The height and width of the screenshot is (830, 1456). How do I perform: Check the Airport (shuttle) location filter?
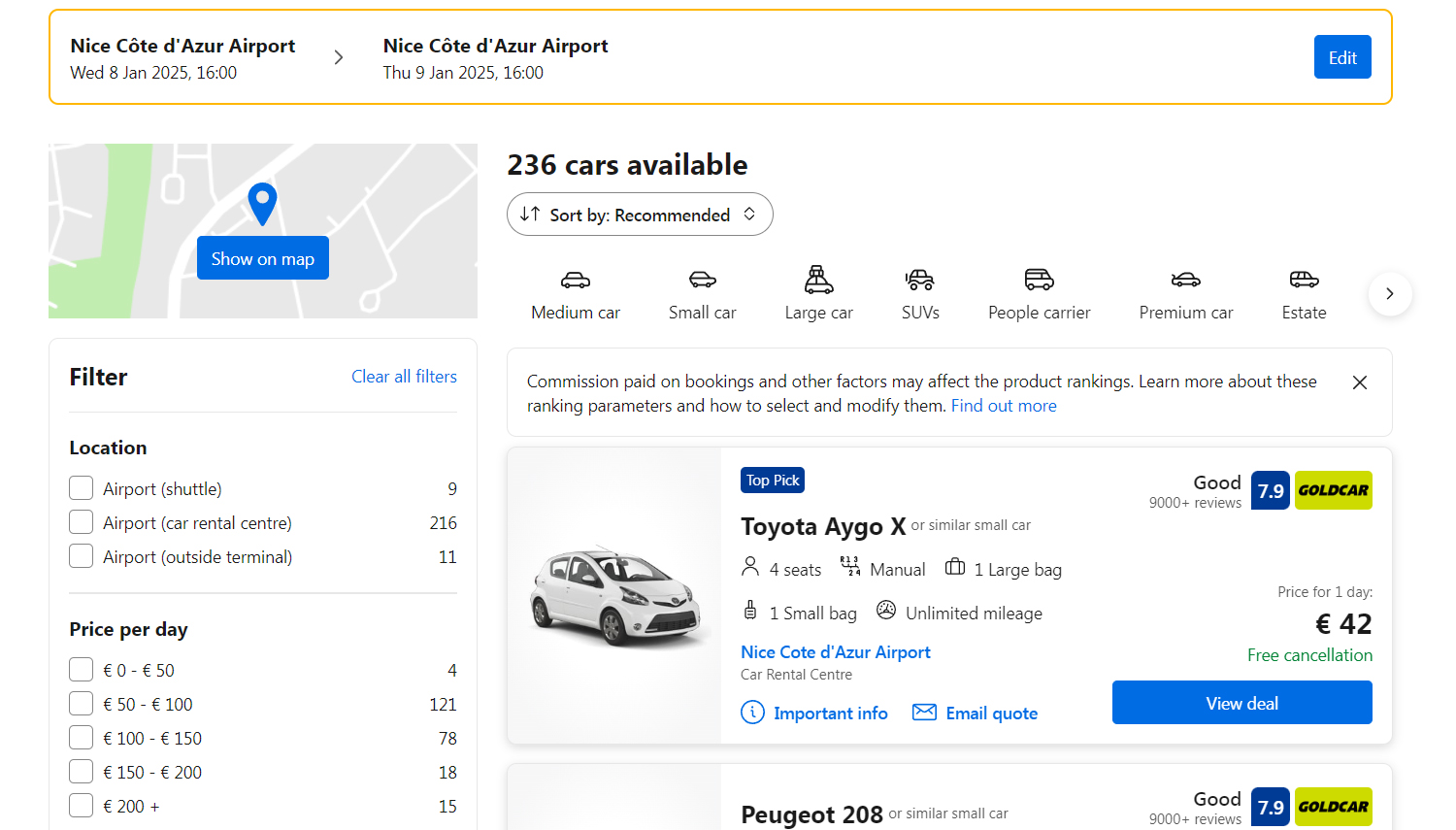tap(82, 488)
